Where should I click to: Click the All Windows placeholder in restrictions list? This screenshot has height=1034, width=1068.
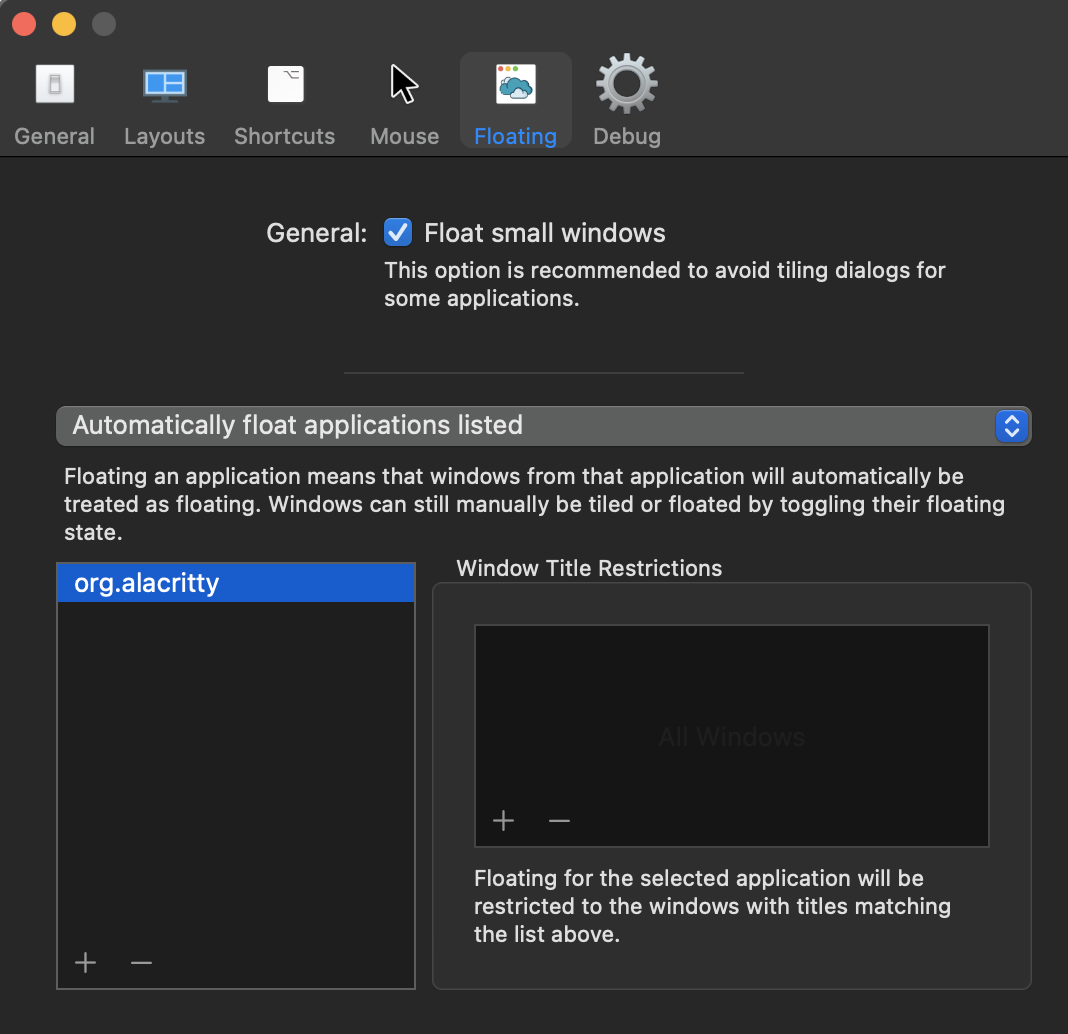(x=732, y=737)
